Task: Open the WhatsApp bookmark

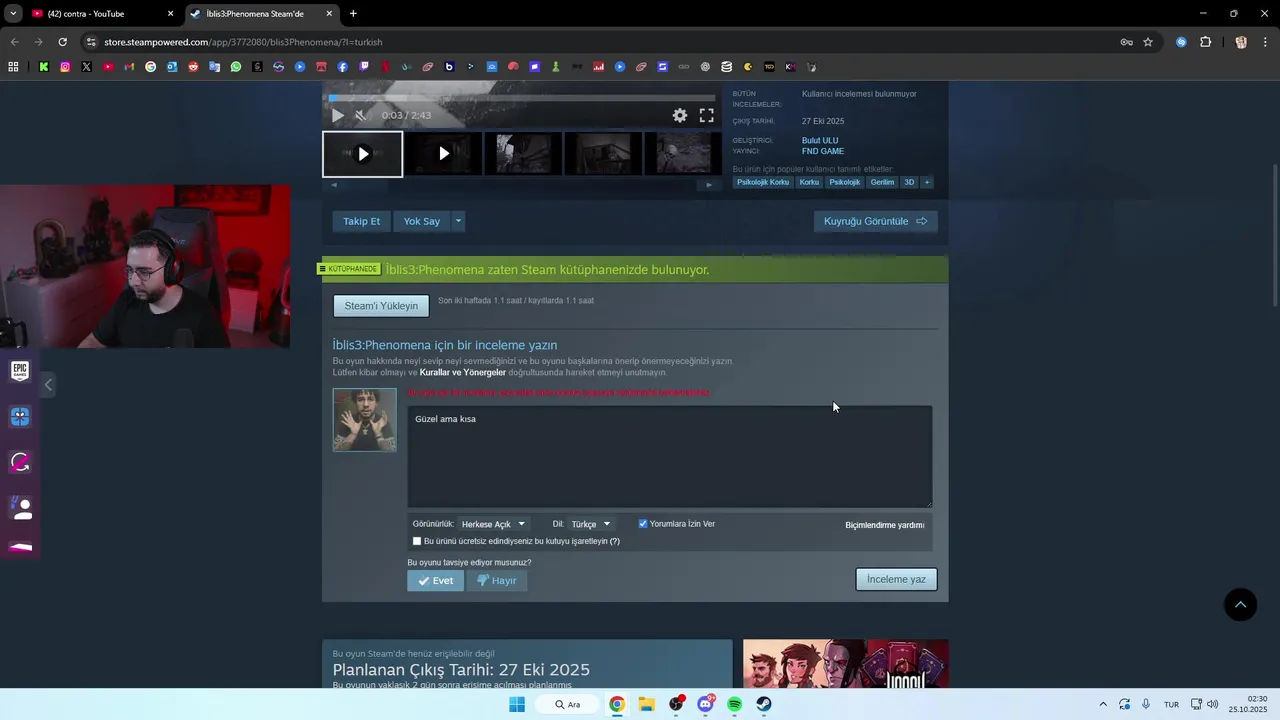Action: pyautogui.click(x=236, y=67)
